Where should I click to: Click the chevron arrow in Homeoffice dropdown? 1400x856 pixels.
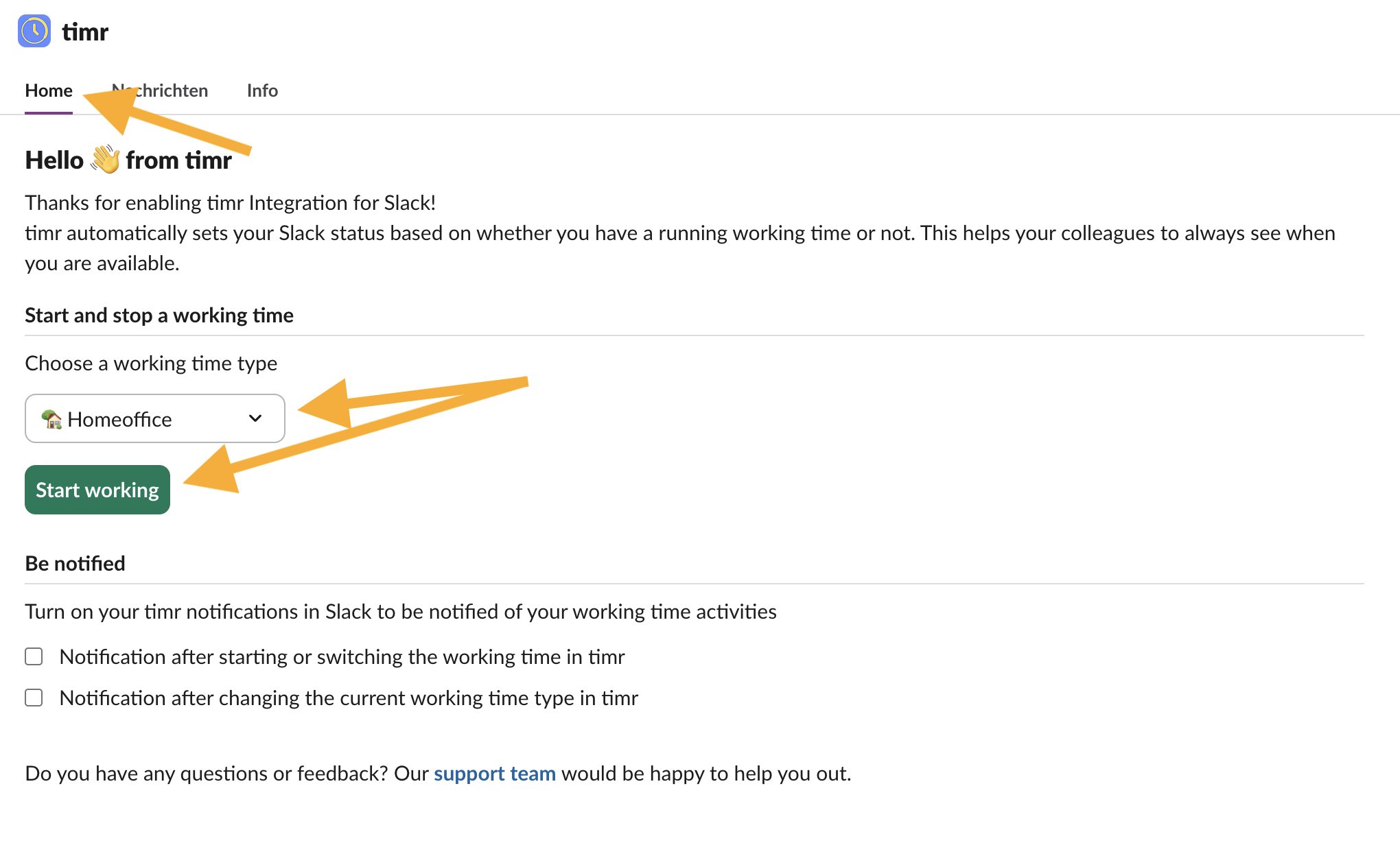click(x=255, y=418)
